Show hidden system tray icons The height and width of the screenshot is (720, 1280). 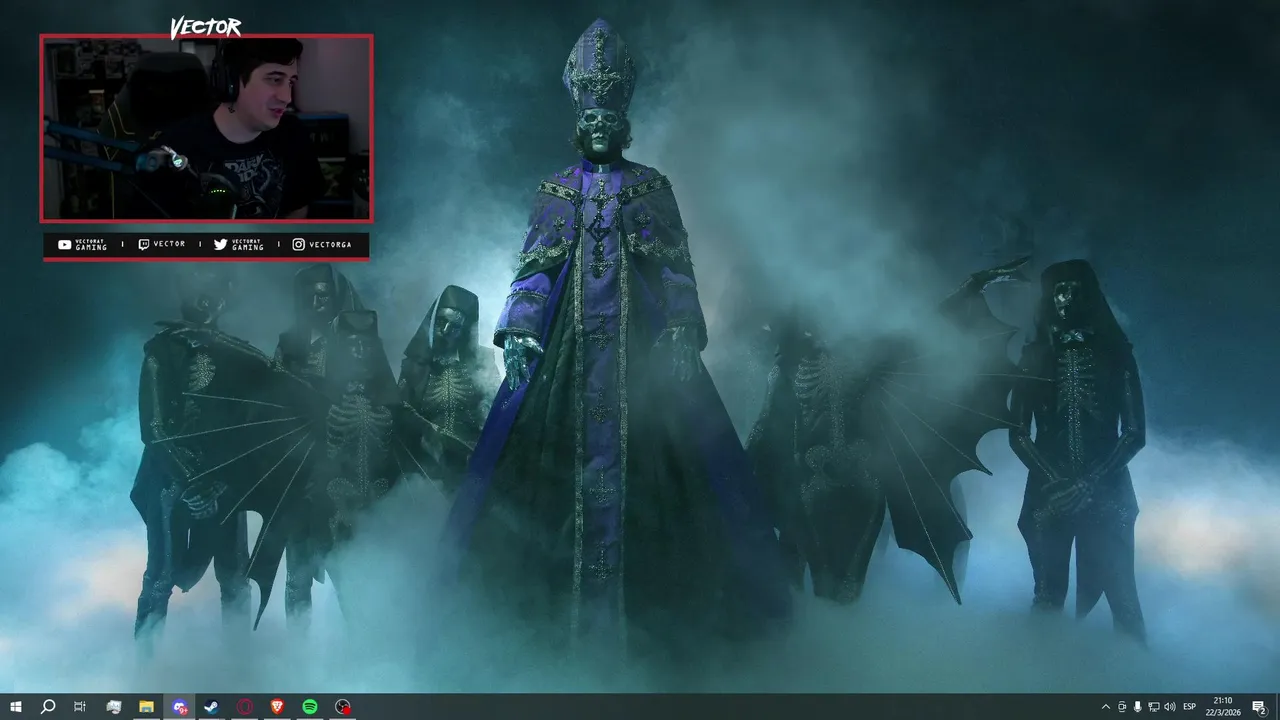coord(1105,707)
